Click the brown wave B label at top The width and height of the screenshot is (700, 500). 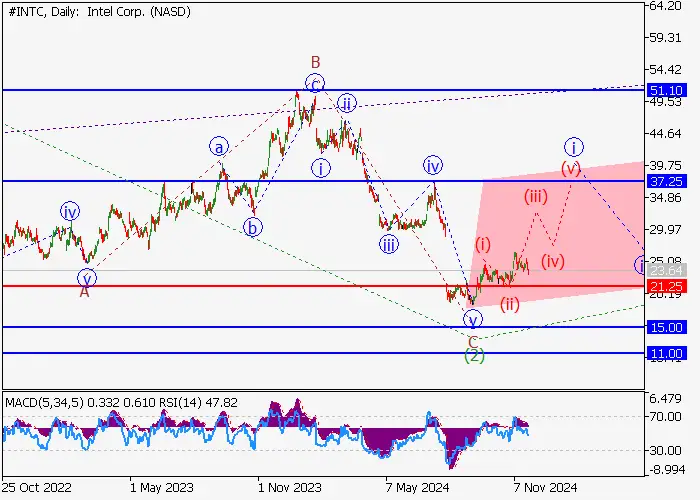(x=316, y=62)
